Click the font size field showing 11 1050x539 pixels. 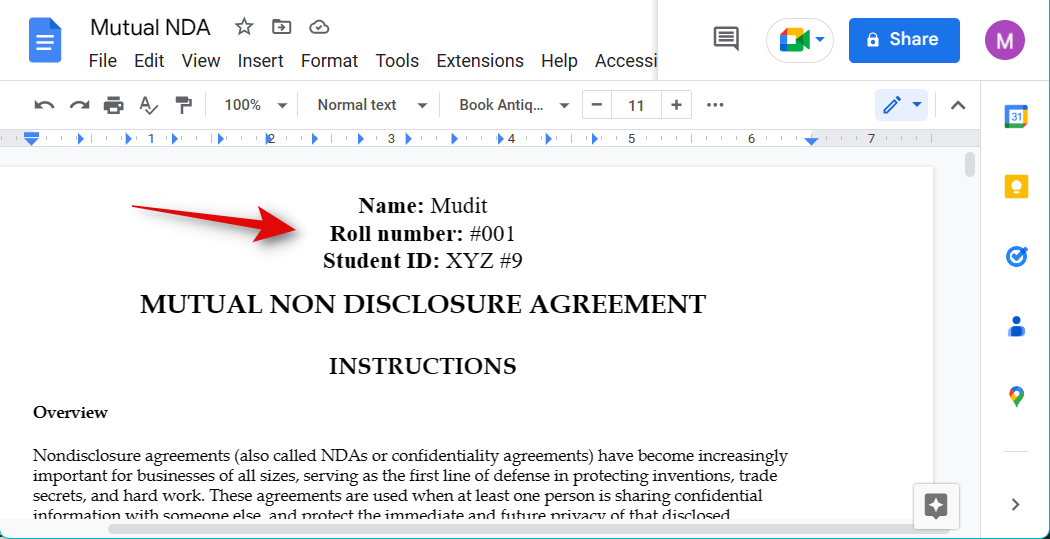(636, 105)
